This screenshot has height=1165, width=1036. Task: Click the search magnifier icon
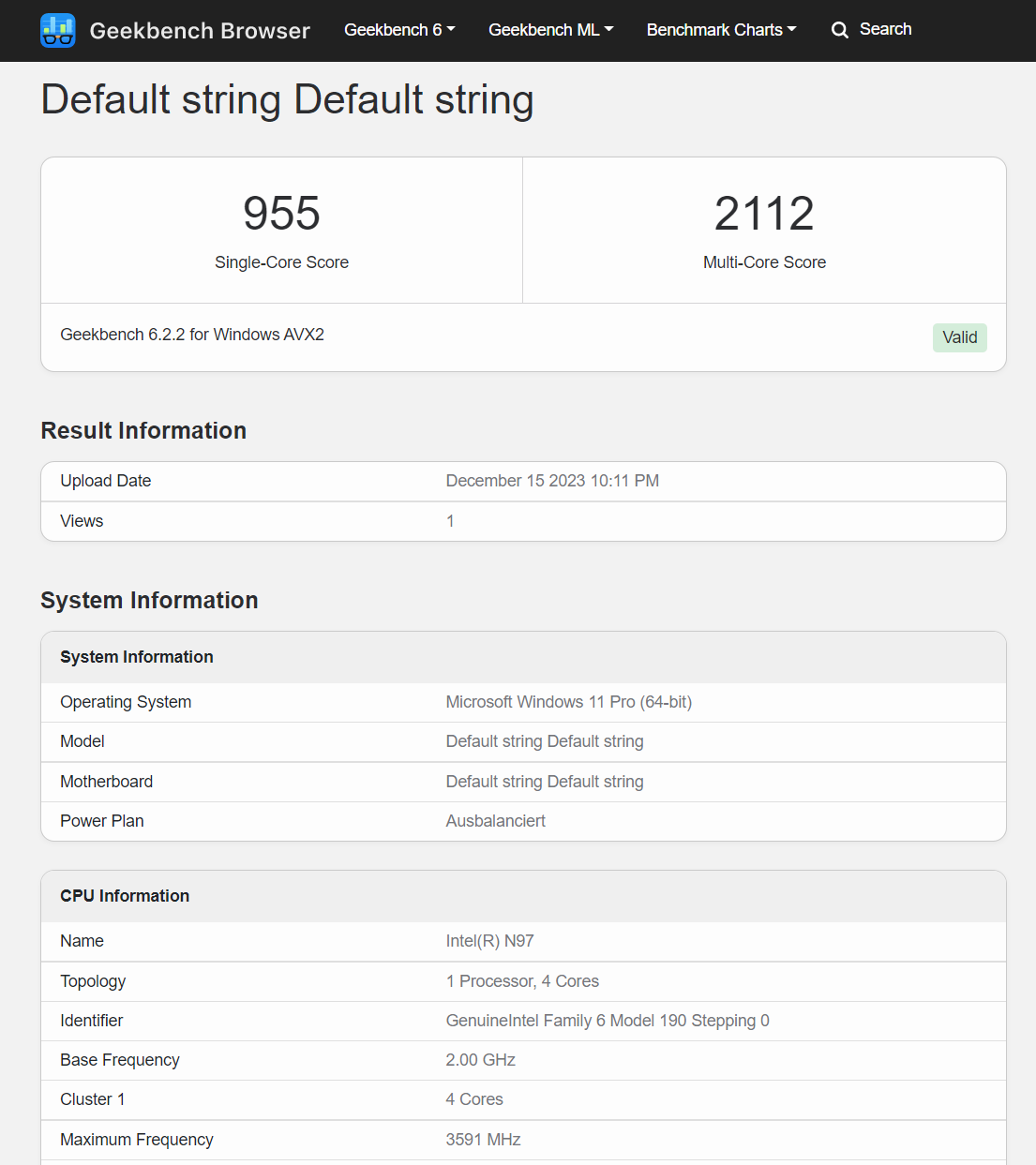tap(840, 30)
